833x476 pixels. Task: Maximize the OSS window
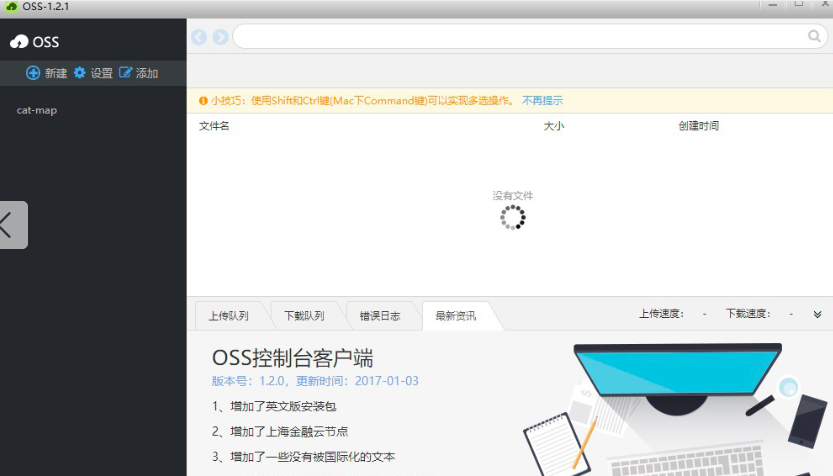coord(798,4)
